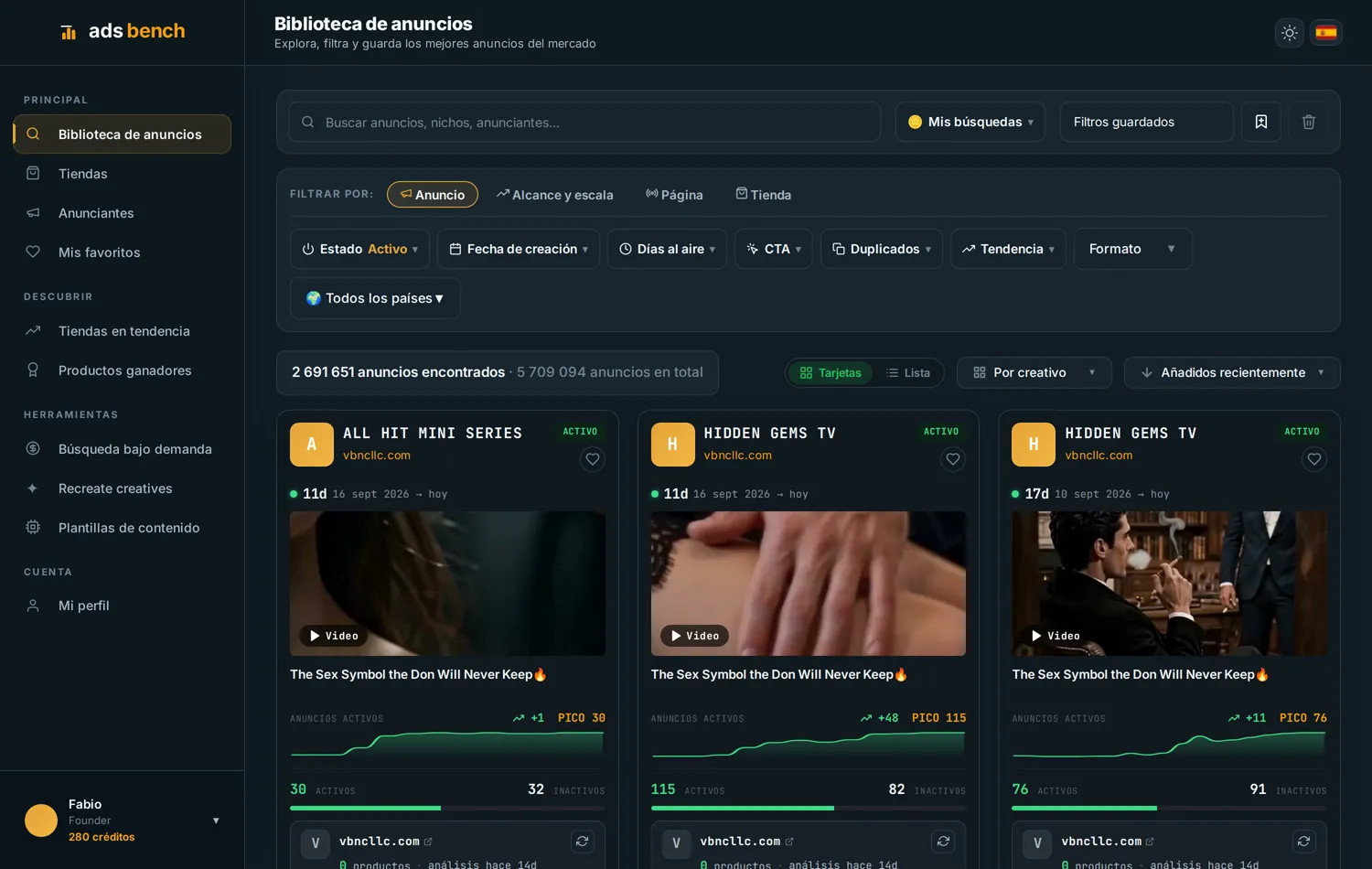Screen dimensions: 1372x869
Task: Open vbncllc.com link under ALL HIT MINI SERIES
Action: point(377,456)
